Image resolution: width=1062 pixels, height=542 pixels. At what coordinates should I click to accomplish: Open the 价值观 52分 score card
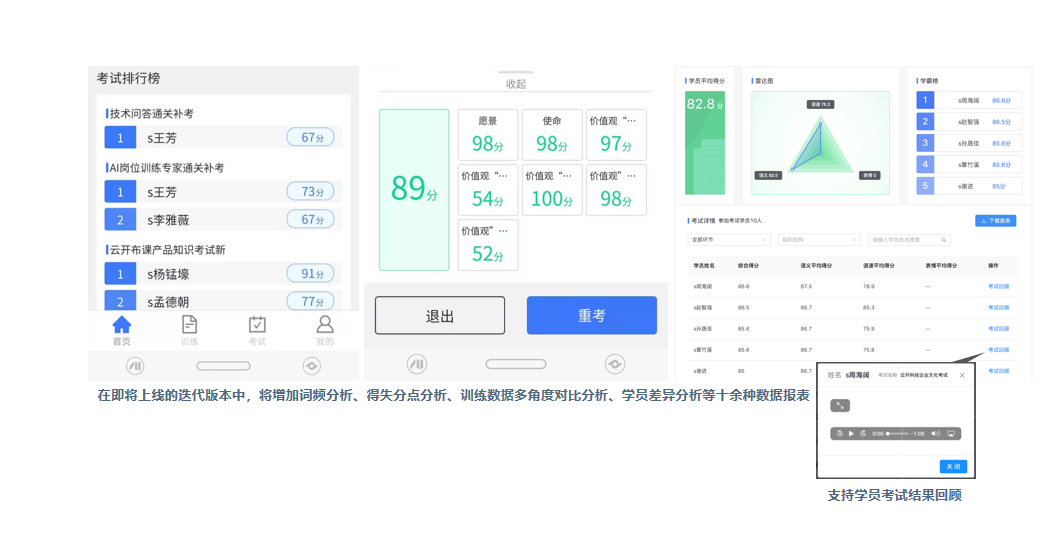coord(488,245)
